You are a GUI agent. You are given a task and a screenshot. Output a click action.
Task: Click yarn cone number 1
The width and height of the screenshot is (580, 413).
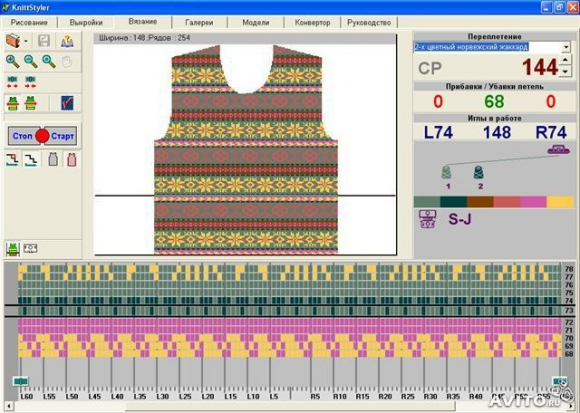pos(447,173)
